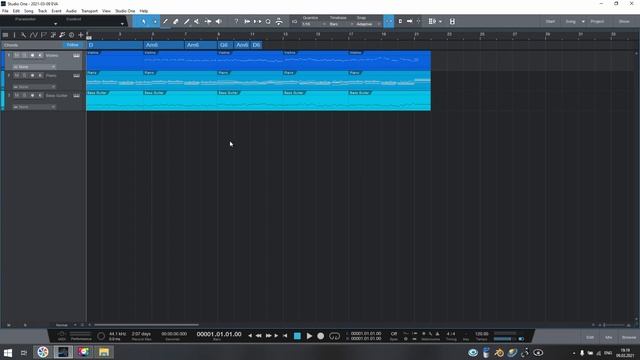Select the Bend tool
Viewport: 640px width, 360px height.
[x=208, y=21]
